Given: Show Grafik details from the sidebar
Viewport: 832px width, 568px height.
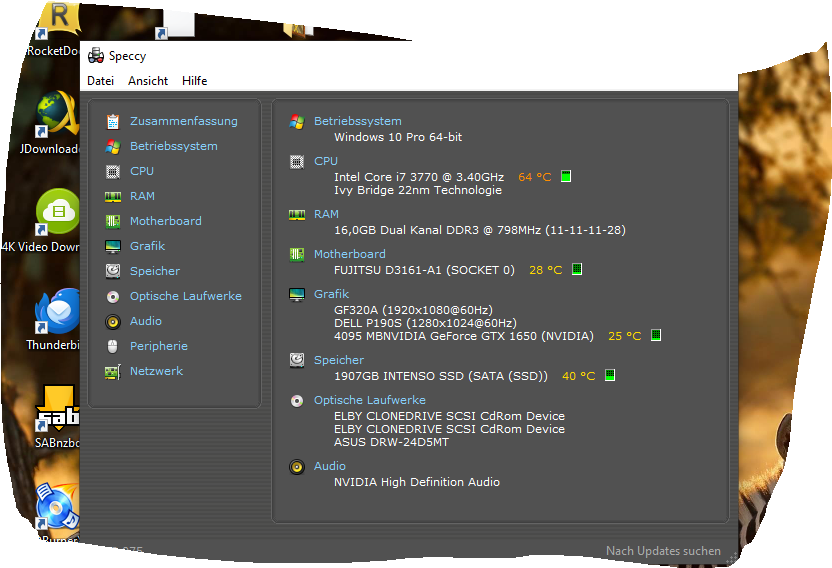Looking at the screenshot, I should tap(148, 246).
